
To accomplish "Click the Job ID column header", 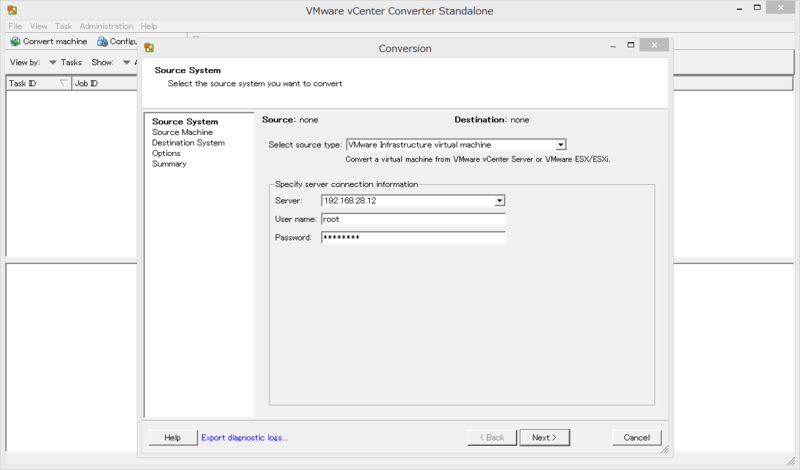I will 105,83.
